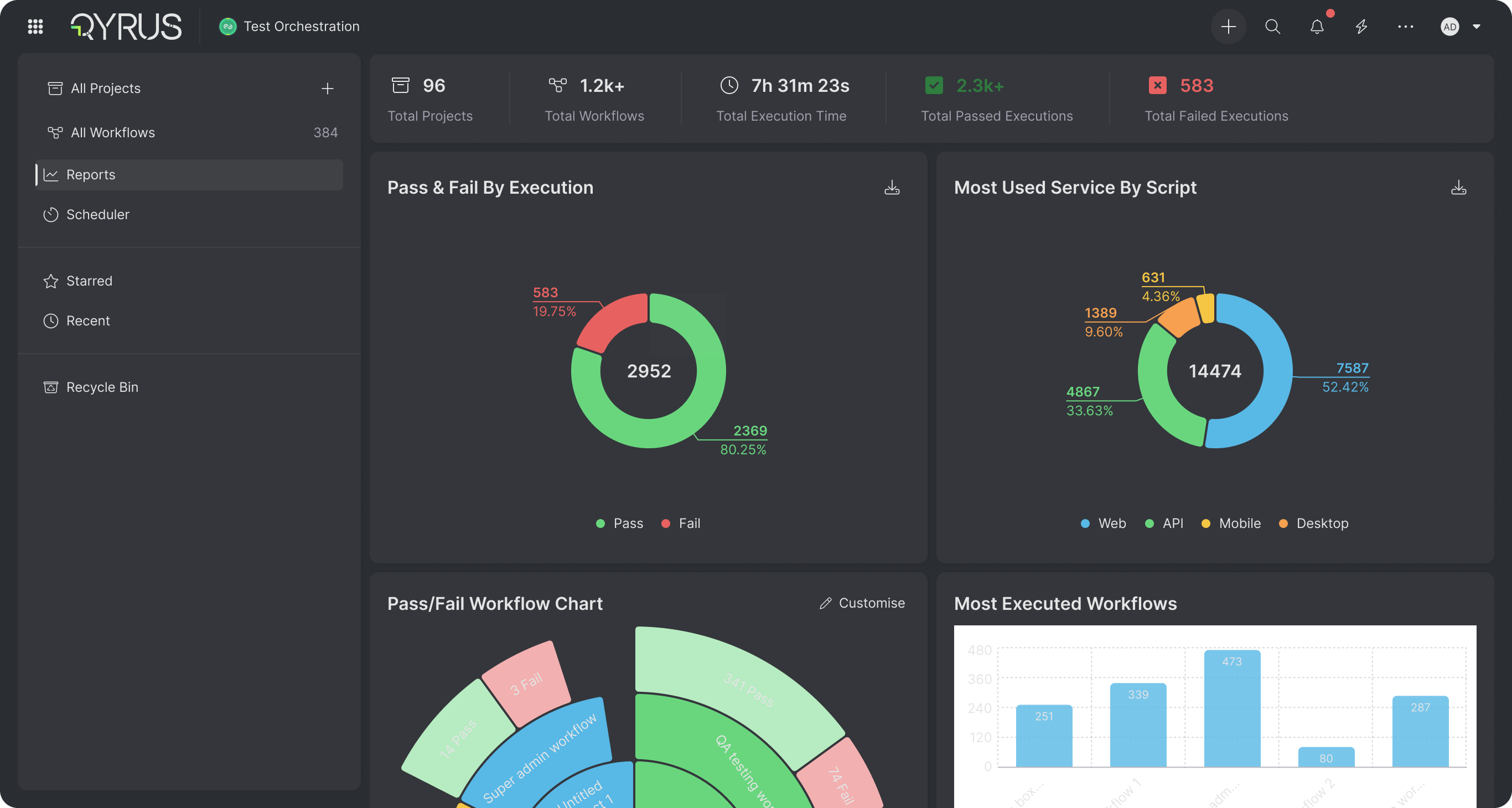Open All Projects in sidebar

tap(106, 89)
